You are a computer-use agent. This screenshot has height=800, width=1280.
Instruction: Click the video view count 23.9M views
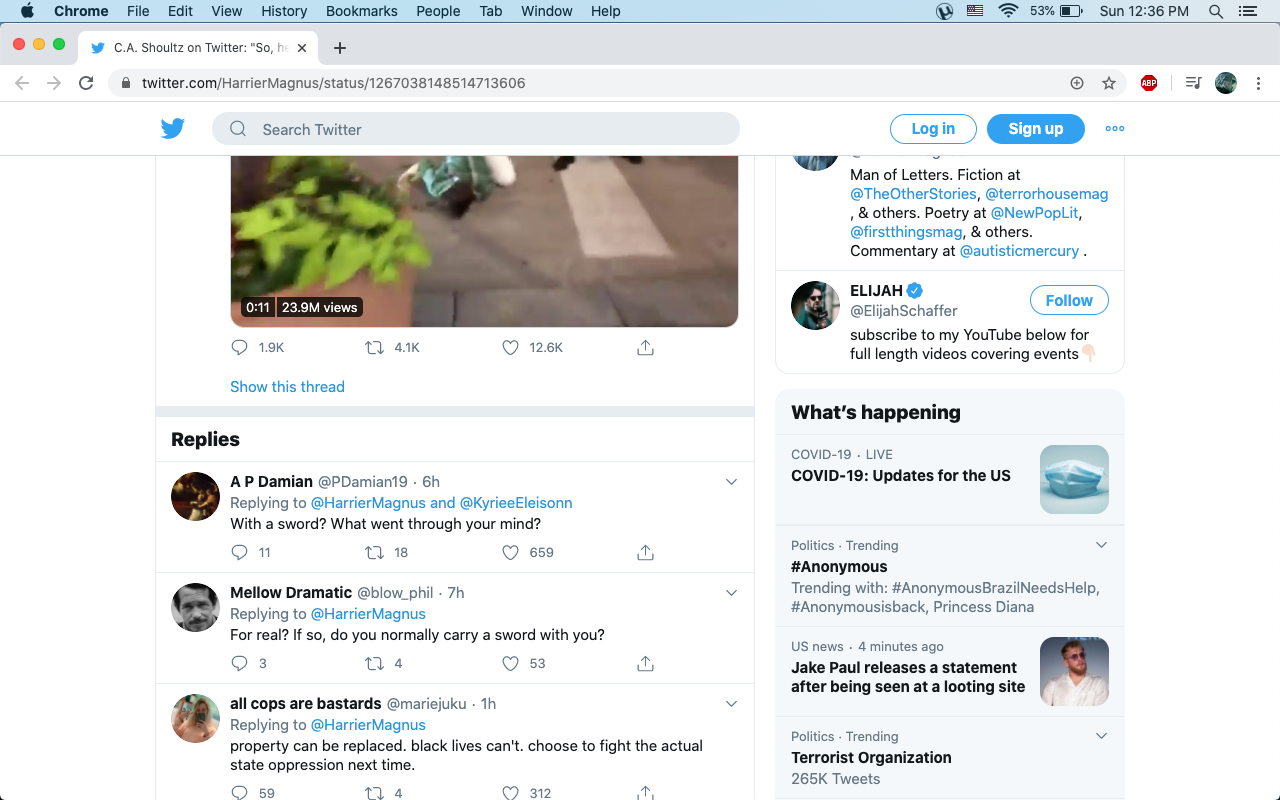point(319,307)
